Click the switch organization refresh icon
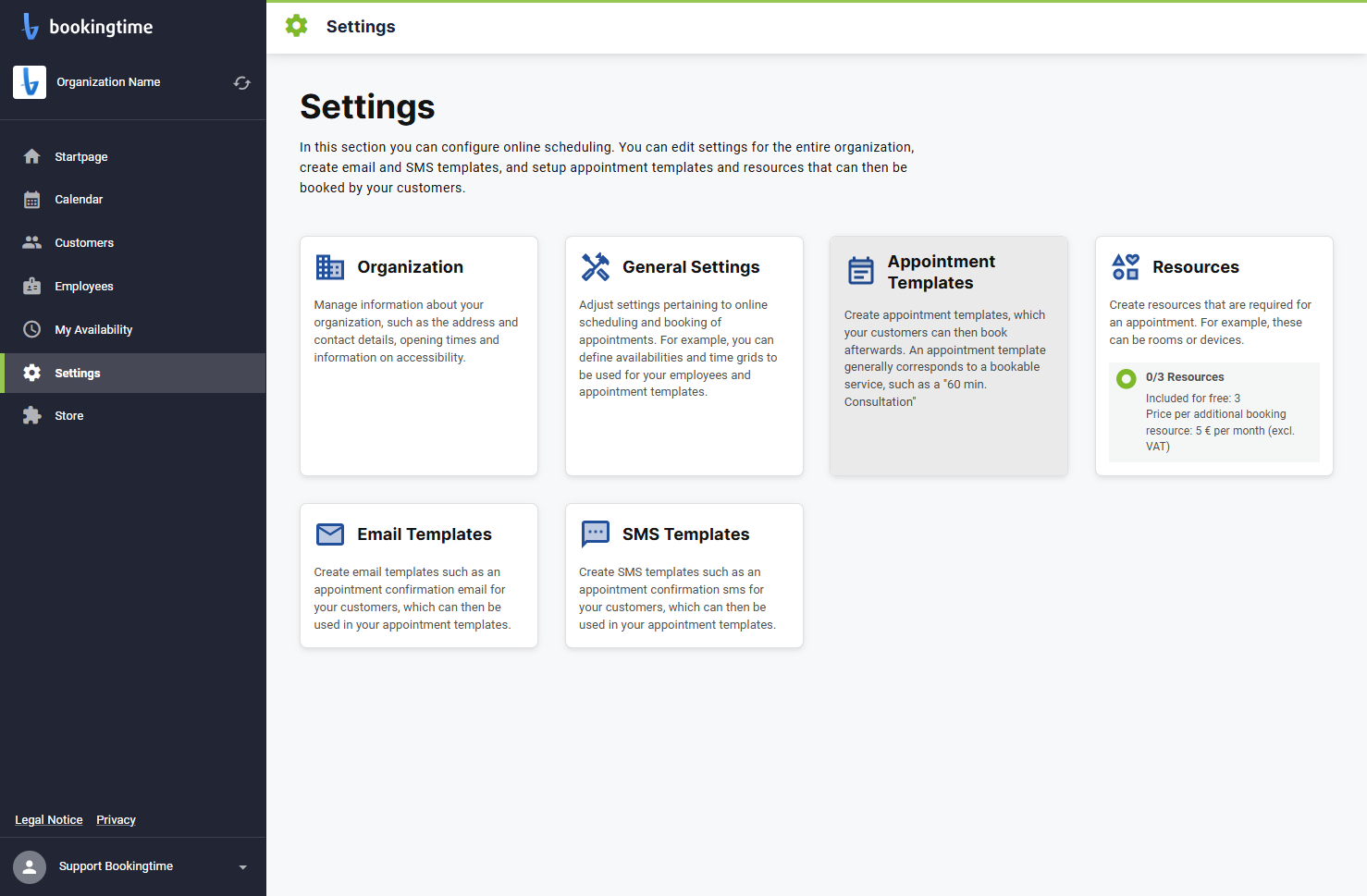Viewport: 1367px width, 896px height. click(x=242, y=83)
